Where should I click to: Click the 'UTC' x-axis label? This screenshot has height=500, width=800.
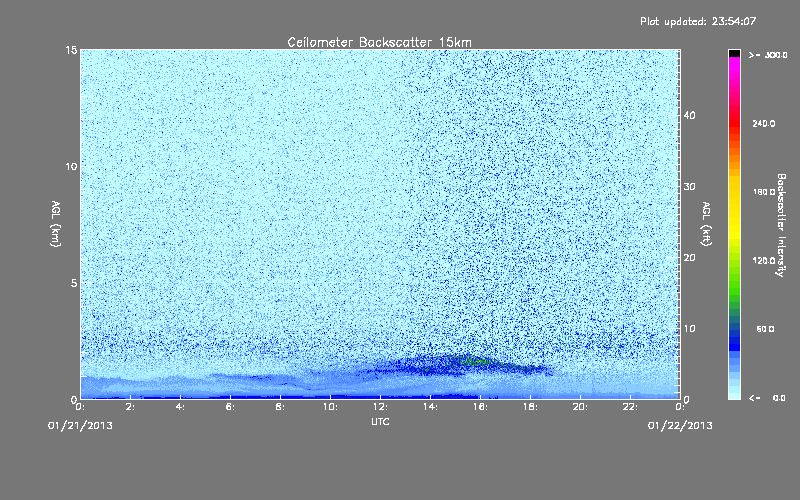(380, 421)
